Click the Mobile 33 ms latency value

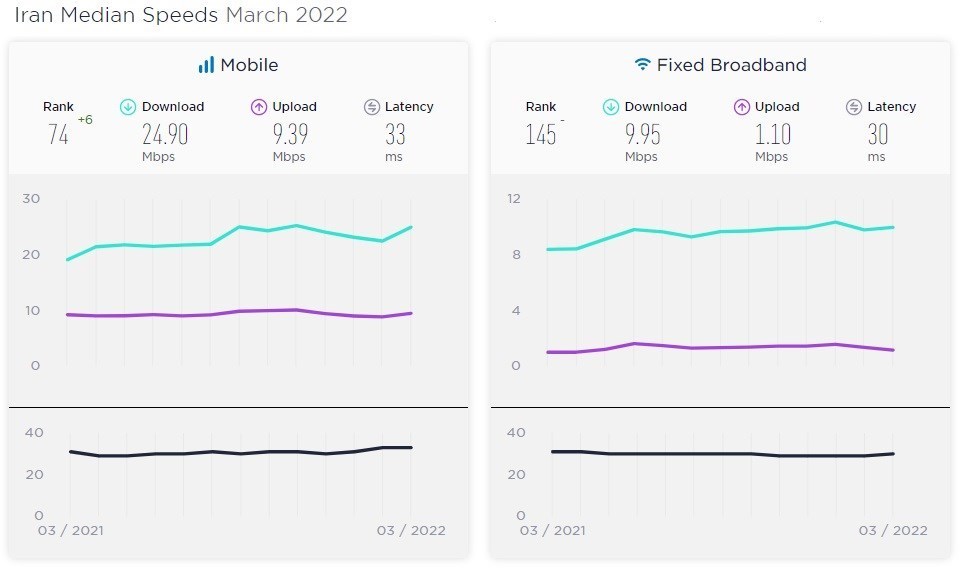click(394, 135)
